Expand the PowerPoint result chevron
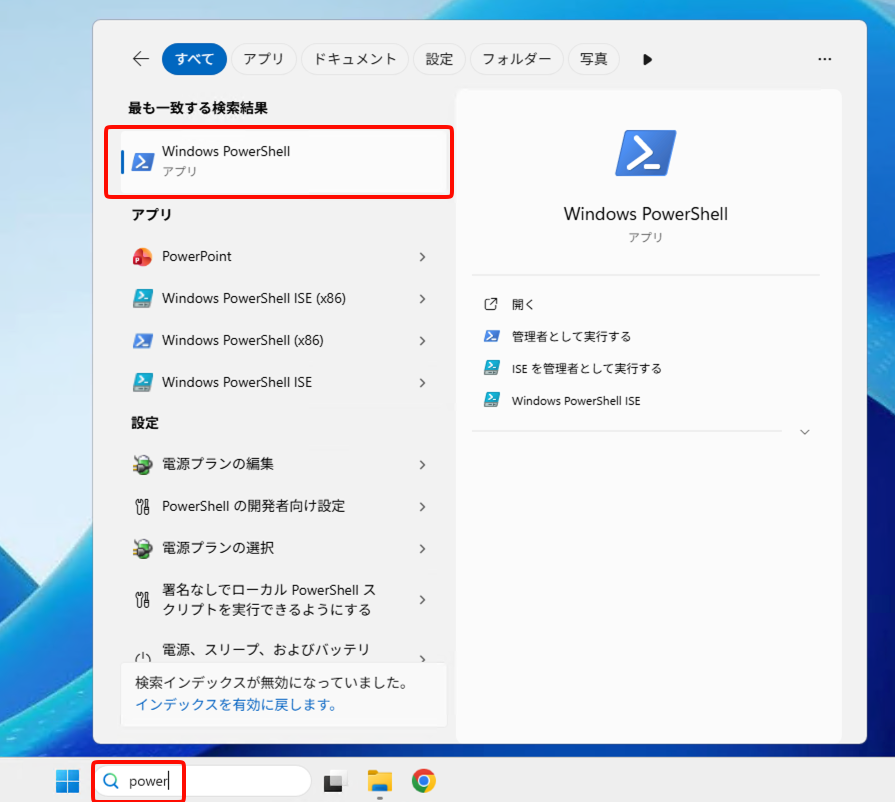 [x=422, y=257]
